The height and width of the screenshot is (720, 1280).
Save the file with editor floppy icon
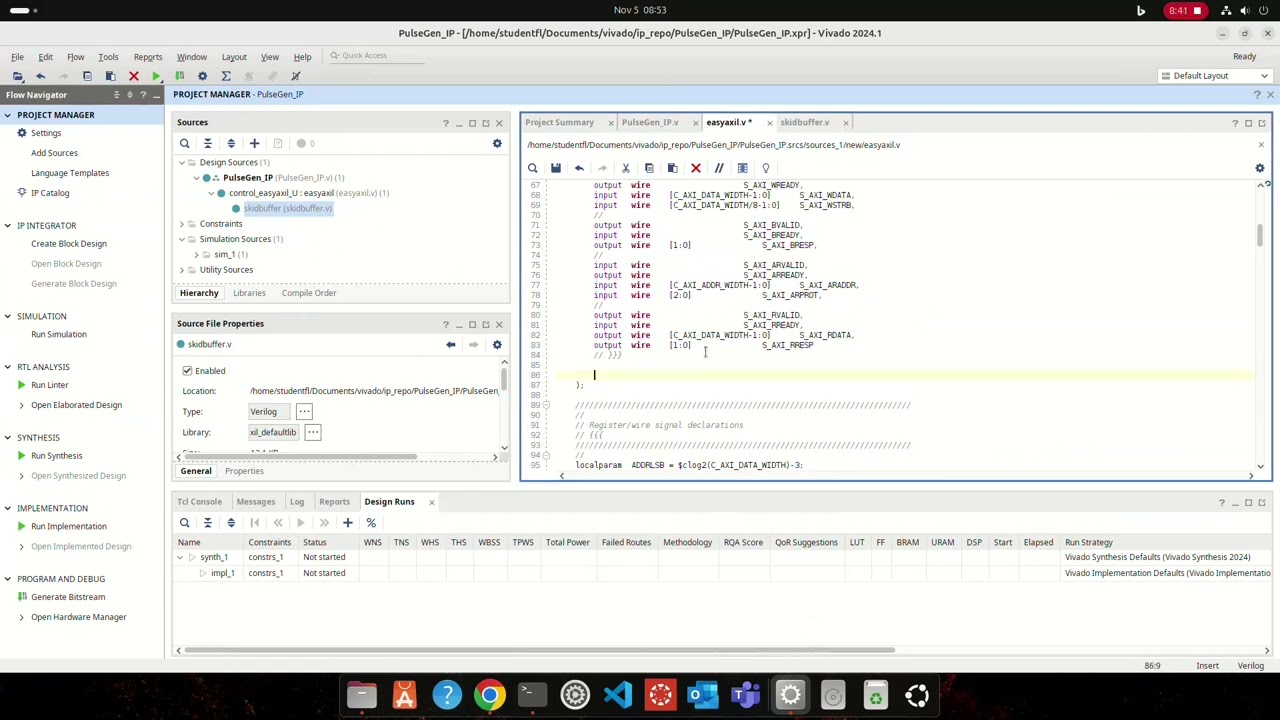click(x=556, y=168)
